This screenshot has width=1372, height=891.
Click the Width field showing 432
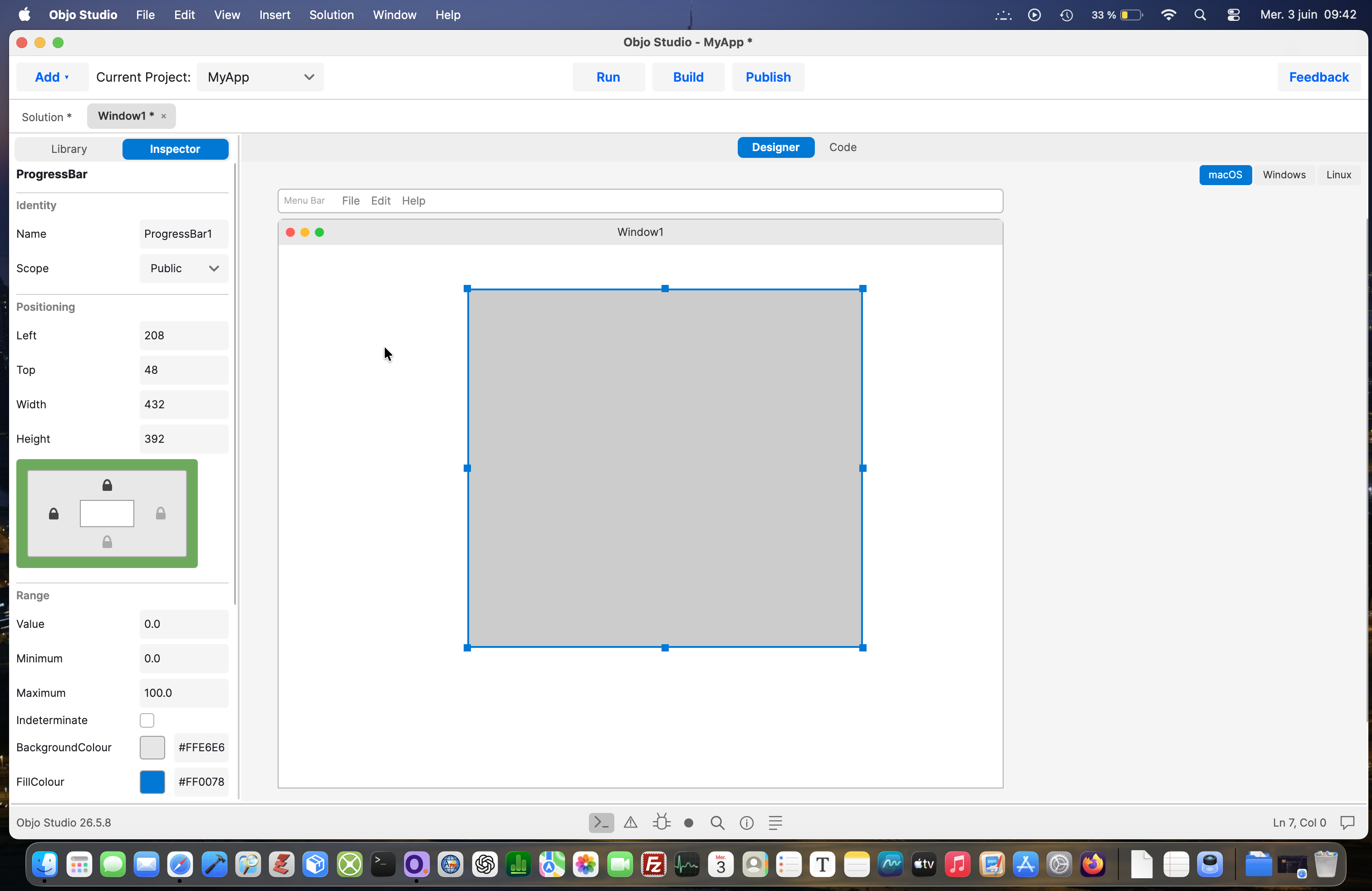(x=184, y=405)
